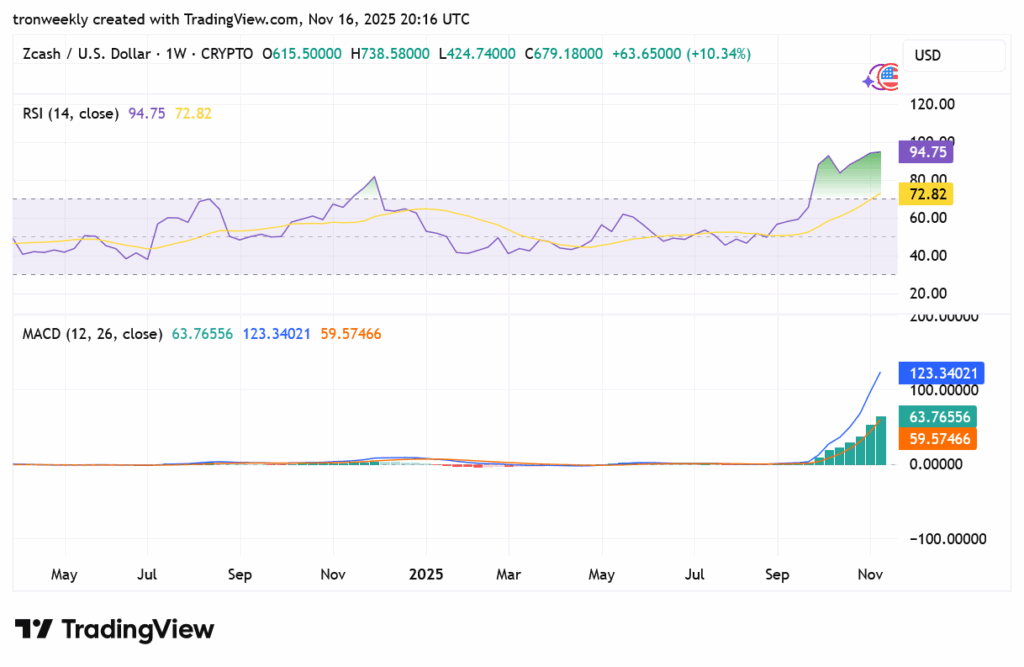Viewport: 1024px width, 667px height.
Task: Click the blue 123.34021 MACD label
Action: (941, 374)
